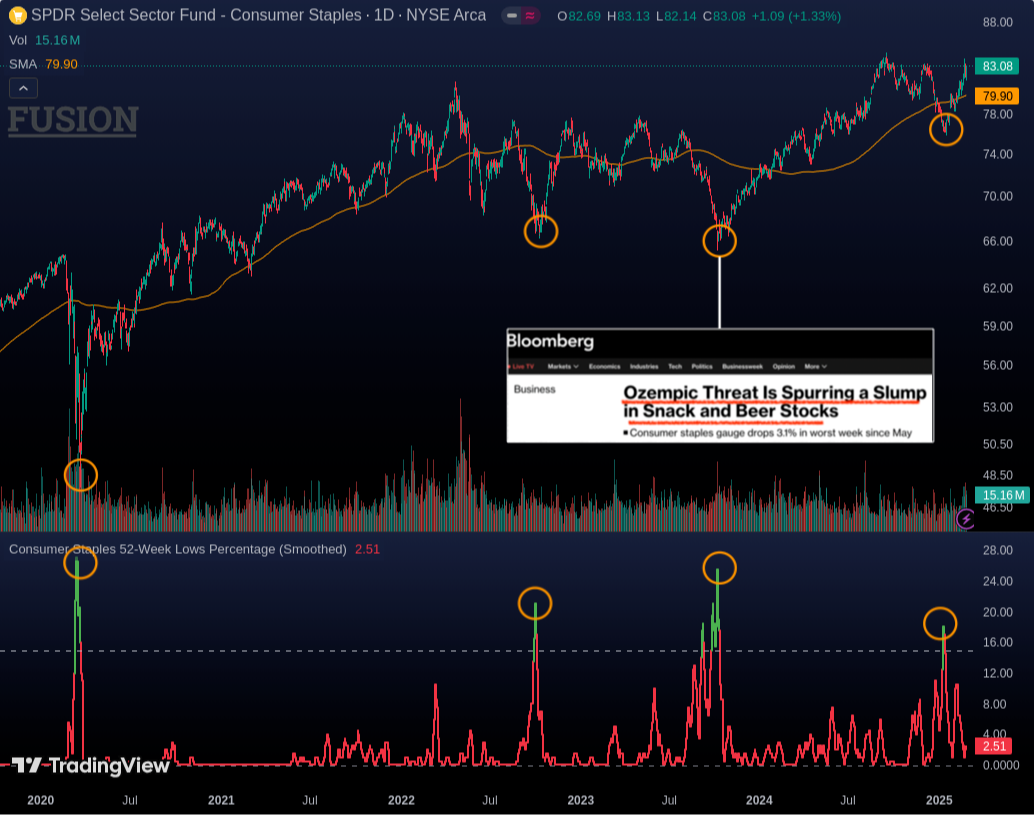Click Tech in the Bloomberg nav
The height and width of the screenshot is (815, 1034).
(675, 367)
